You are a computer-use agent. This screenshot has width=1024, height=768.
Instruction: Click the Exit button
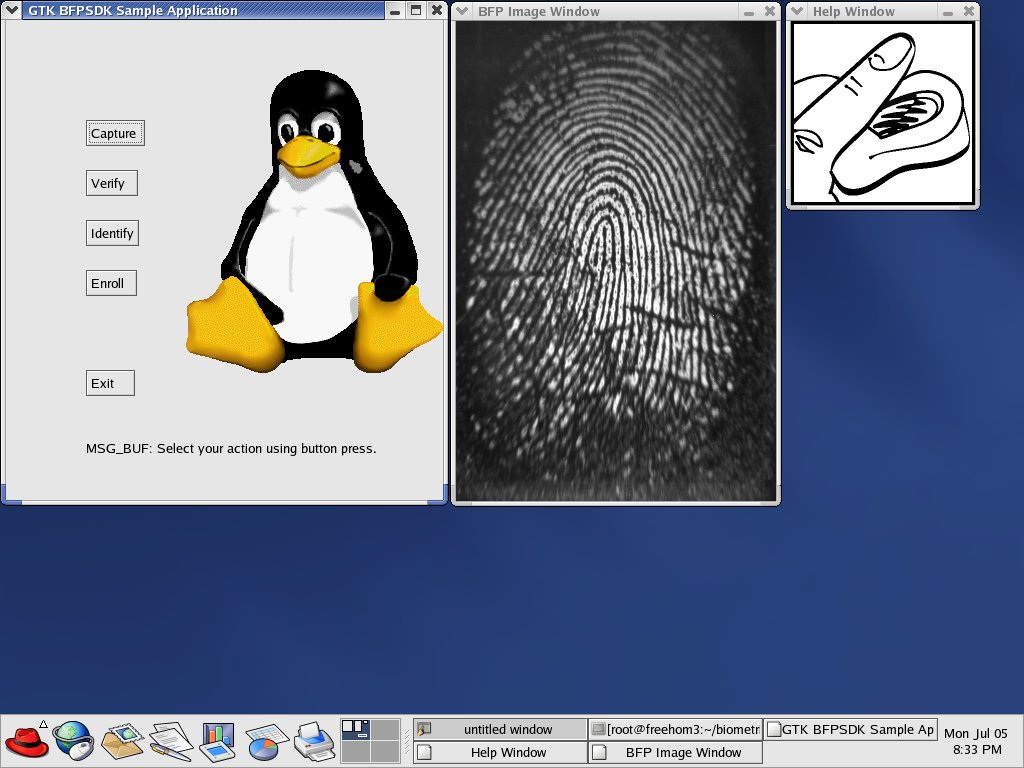click(109, 383)
